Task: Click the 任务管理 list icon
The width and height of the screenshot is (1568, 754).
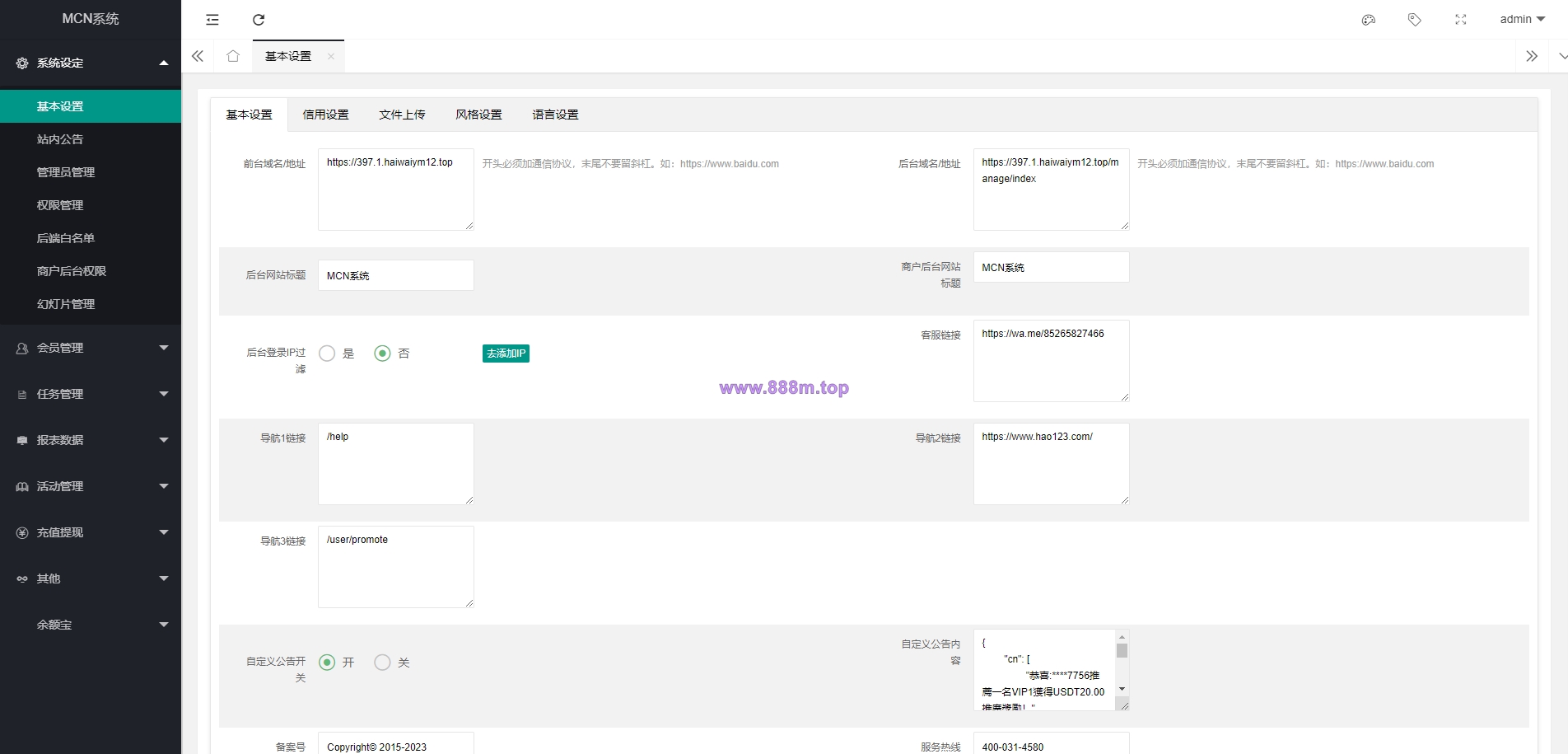Action: tap(22, 395)
